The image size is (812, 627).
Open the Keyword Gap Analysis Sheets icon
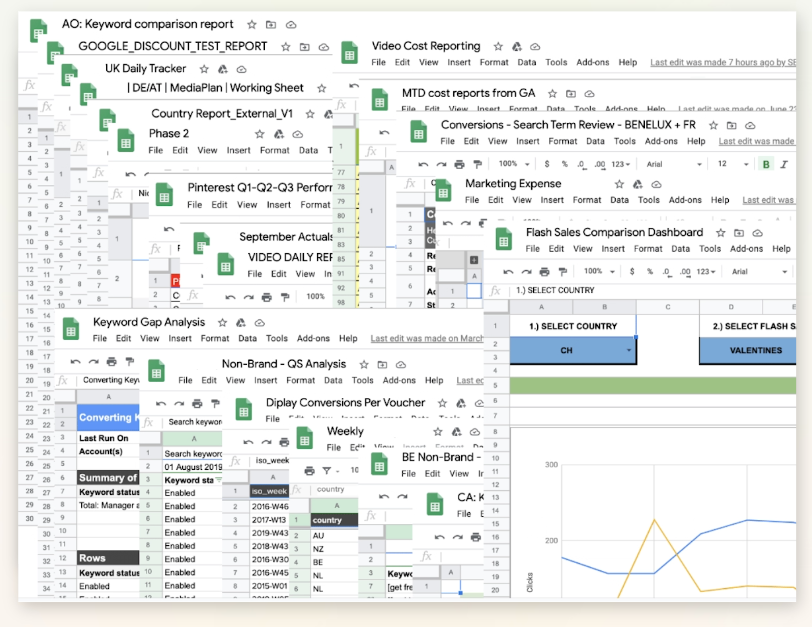point(71,329)
